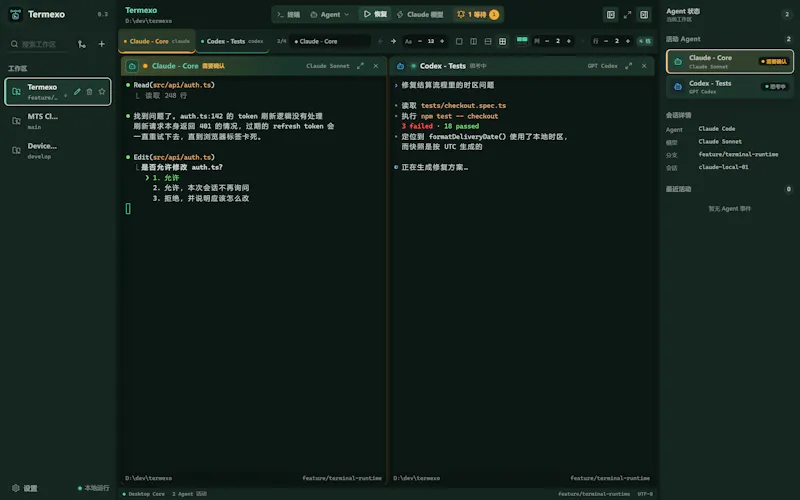This screenshot has width=800, height=500.
Task: Switch to the Claude - Core tab
Action: [x=157, y=41]
